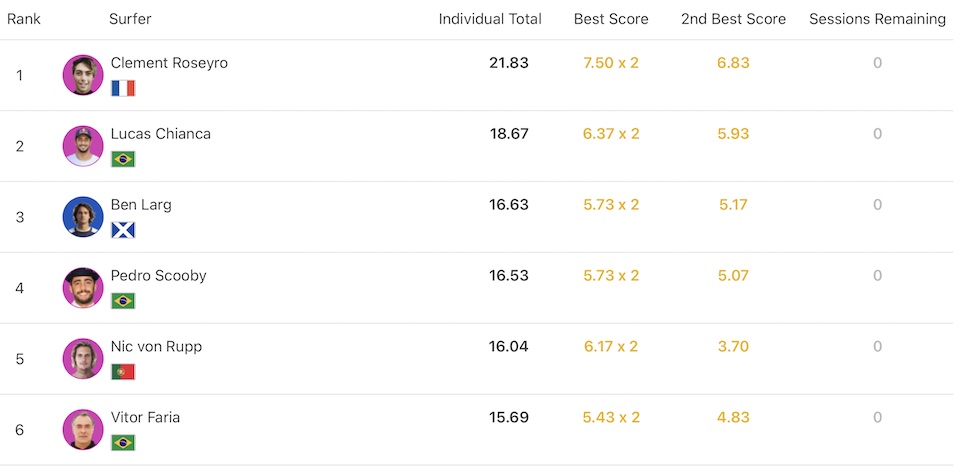The height and width of the screenshot is (471, 960).
Task: Open Pedro Scooby's name link
Action: 158,276
